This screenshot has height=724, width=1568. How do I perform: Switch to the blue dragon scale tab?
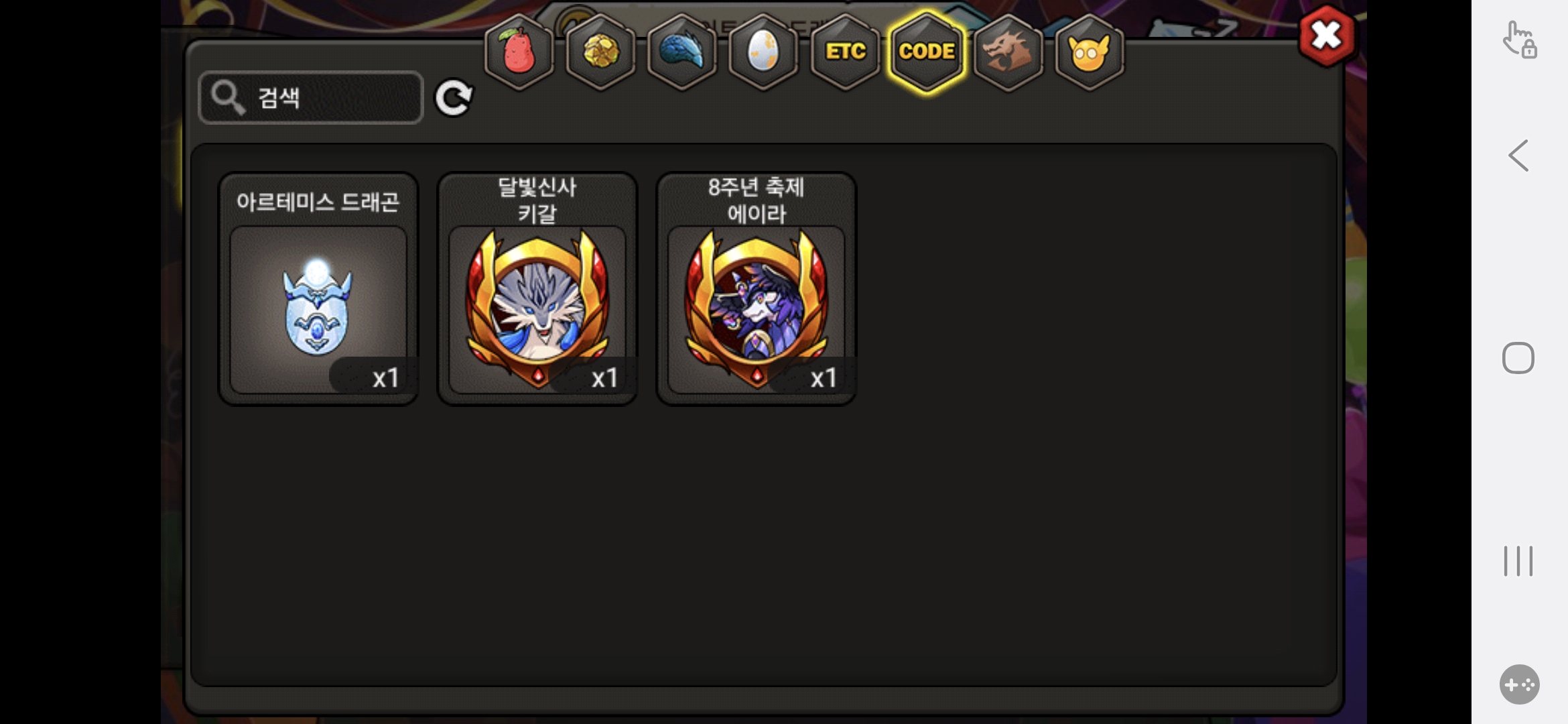[x=681, y=52]
